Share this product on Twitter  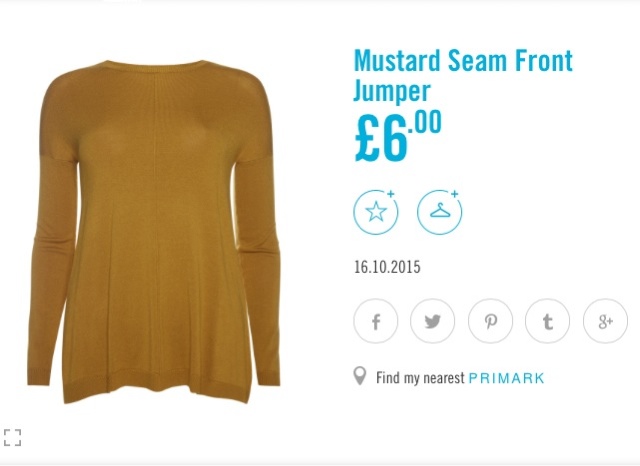pyautogui.click(x=433, y=321)
